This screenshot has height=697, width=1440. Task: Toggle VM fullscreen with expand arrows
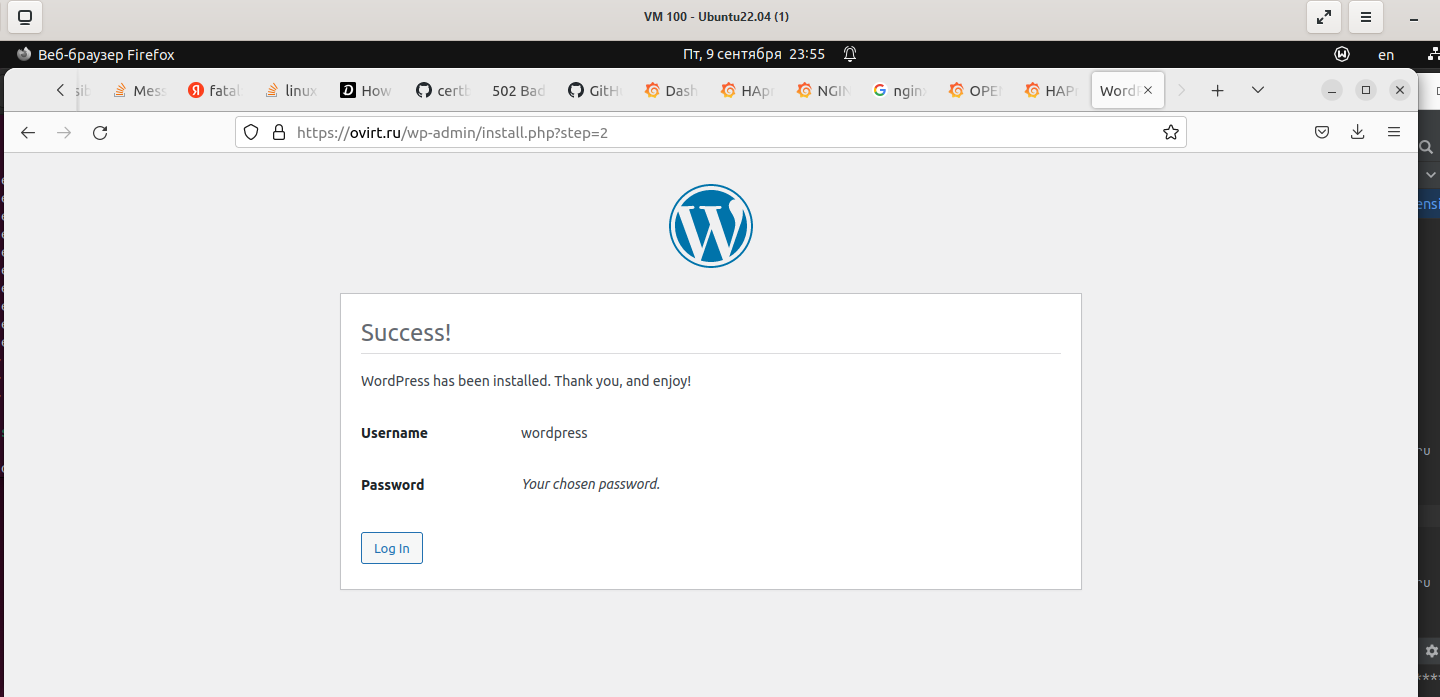click(1324, 17)
